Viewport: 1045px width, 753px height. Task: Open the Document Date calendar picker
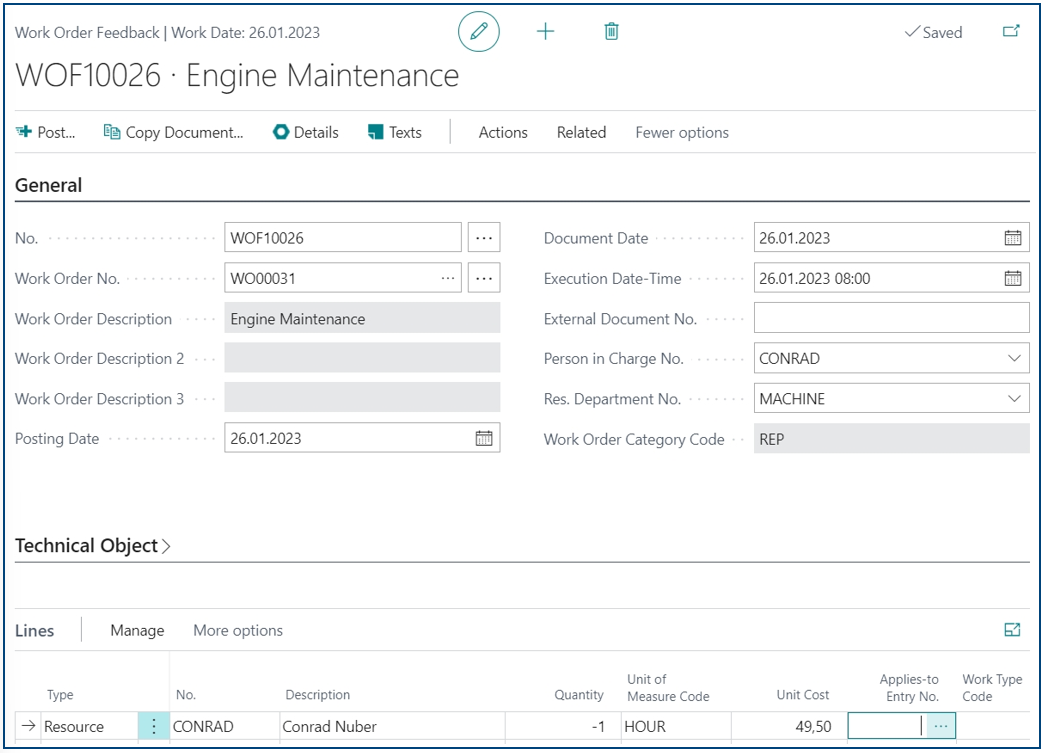pyautogui.click(x=1012, y=238)
